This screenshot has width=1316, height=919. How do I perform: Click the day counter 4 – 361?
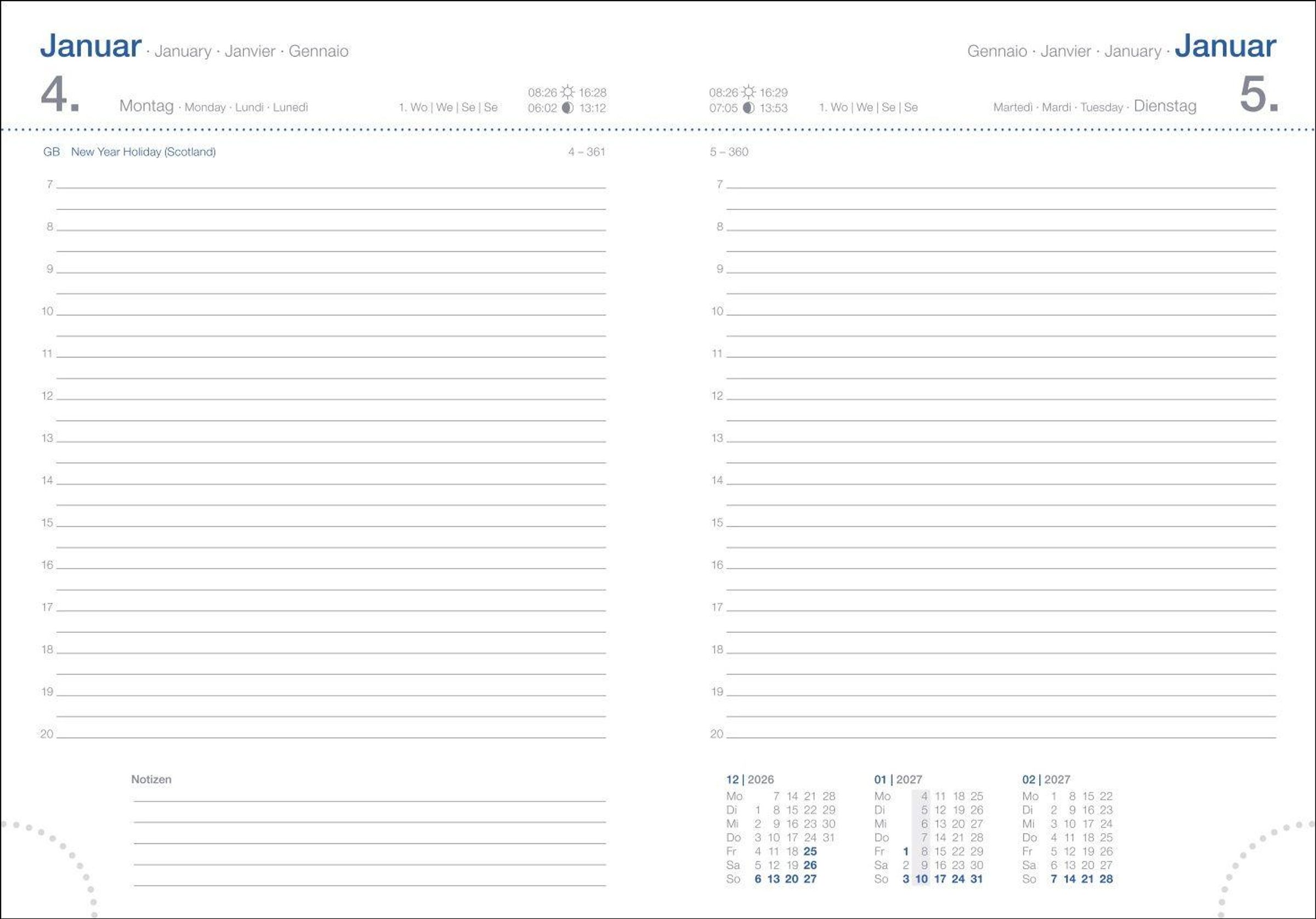click(x=586, y=152)
